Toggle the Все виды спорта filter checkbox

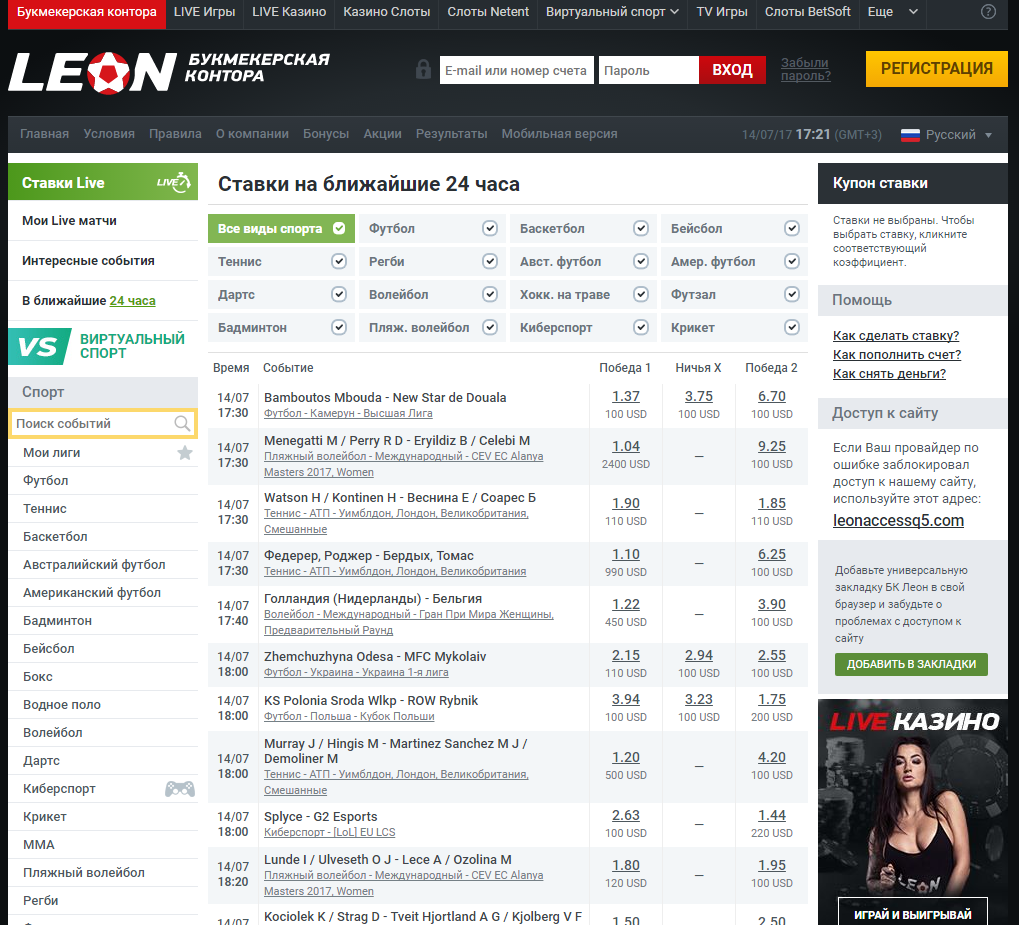click(x=339, y=228)
